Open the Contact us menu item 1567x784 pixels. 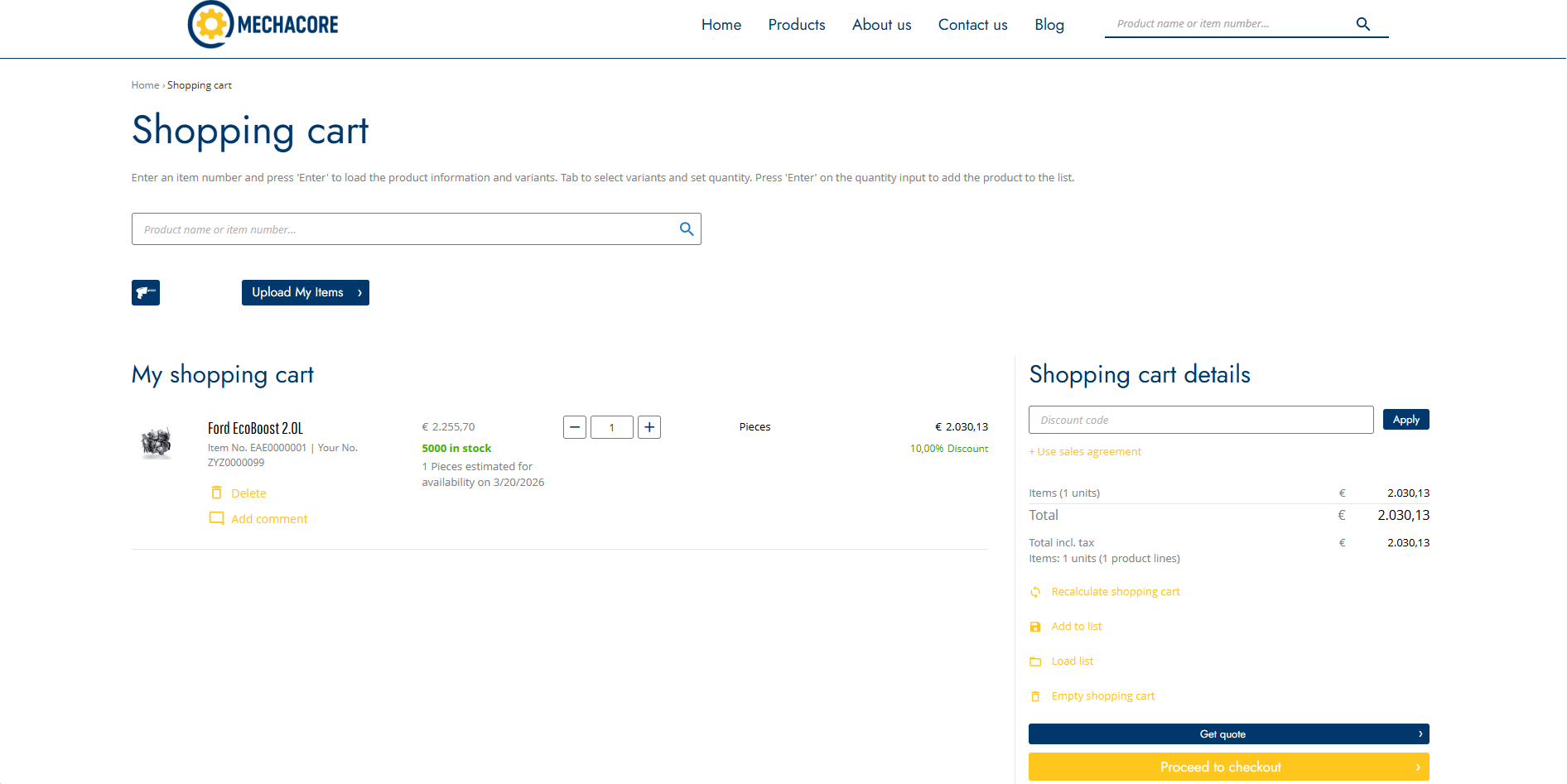(973, 25)
